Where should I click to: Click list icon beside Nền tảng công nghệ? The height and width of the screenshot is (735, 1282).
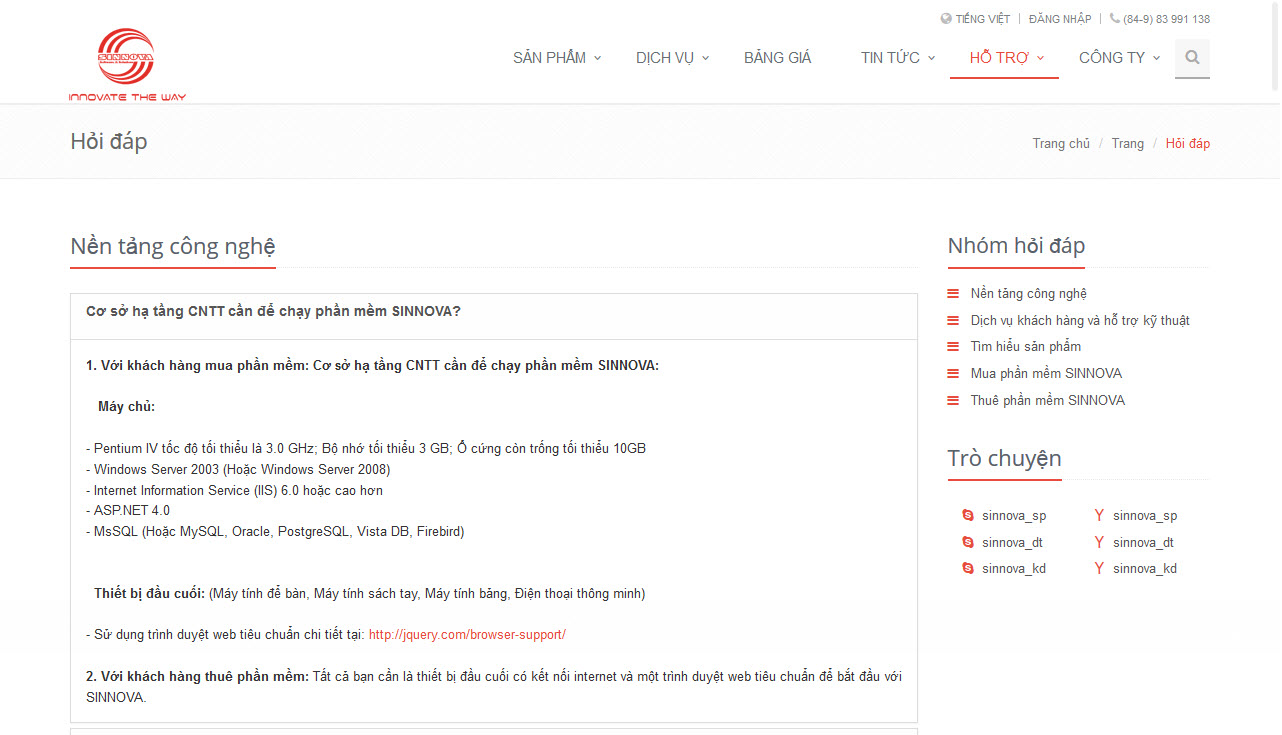tap(952, 293)
